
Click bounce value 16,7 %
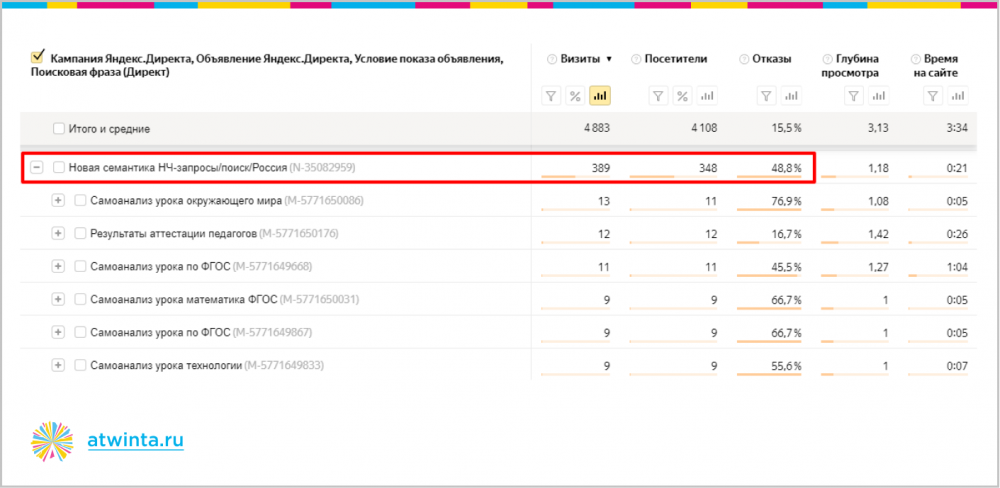[785, 234]
